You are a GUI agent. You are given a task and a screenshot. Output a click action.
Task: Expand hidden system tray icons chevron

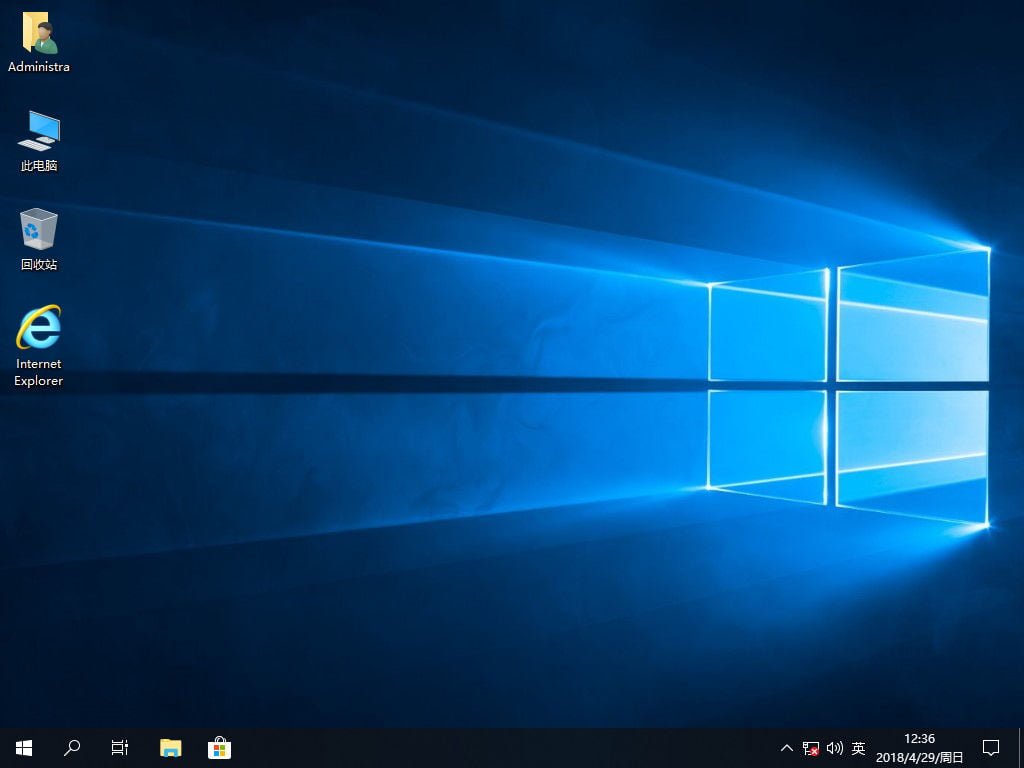787,748
